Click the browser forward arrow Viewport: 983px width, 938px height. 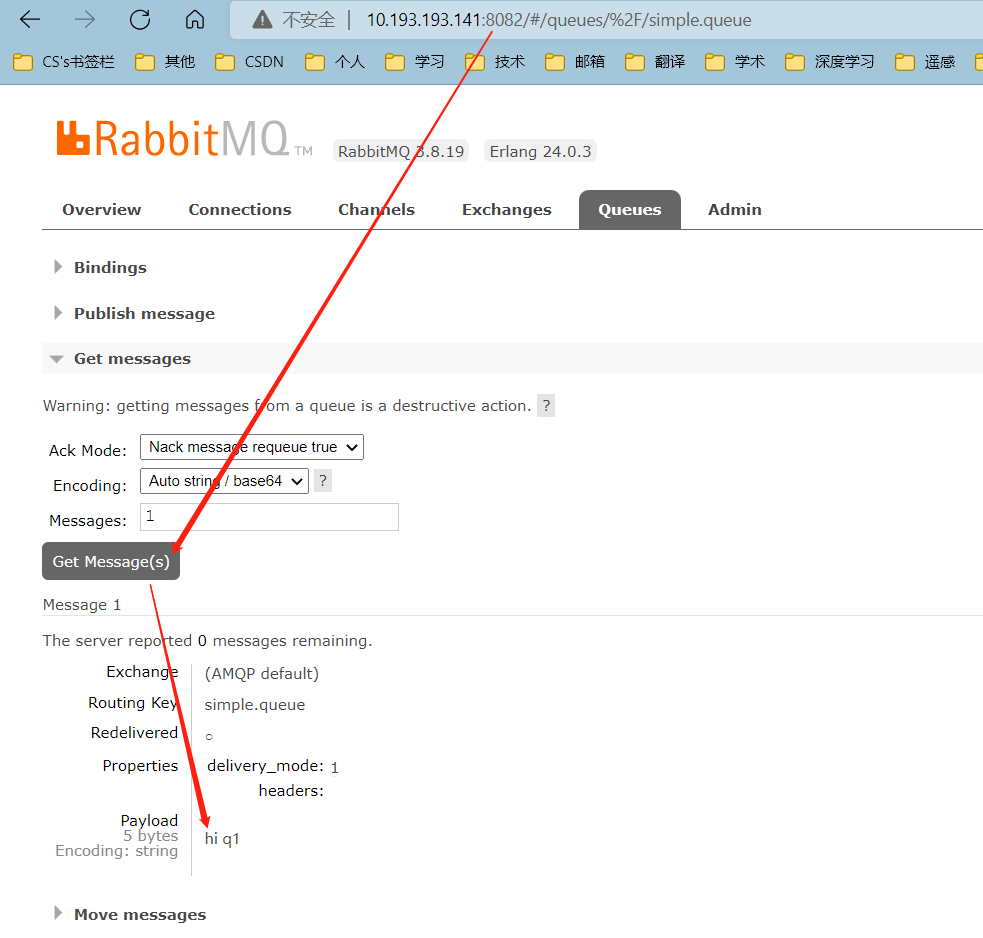click(x=85, y=20)
